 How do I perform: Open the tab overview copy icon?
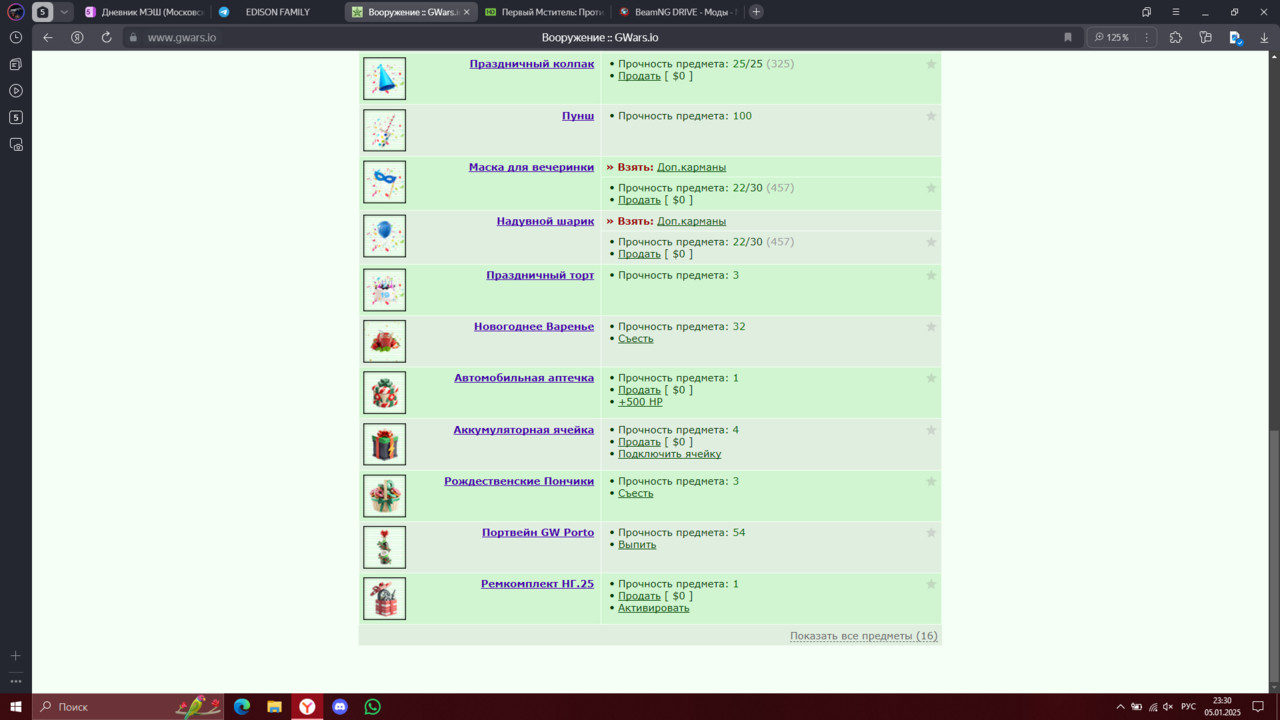(1147, 12)
